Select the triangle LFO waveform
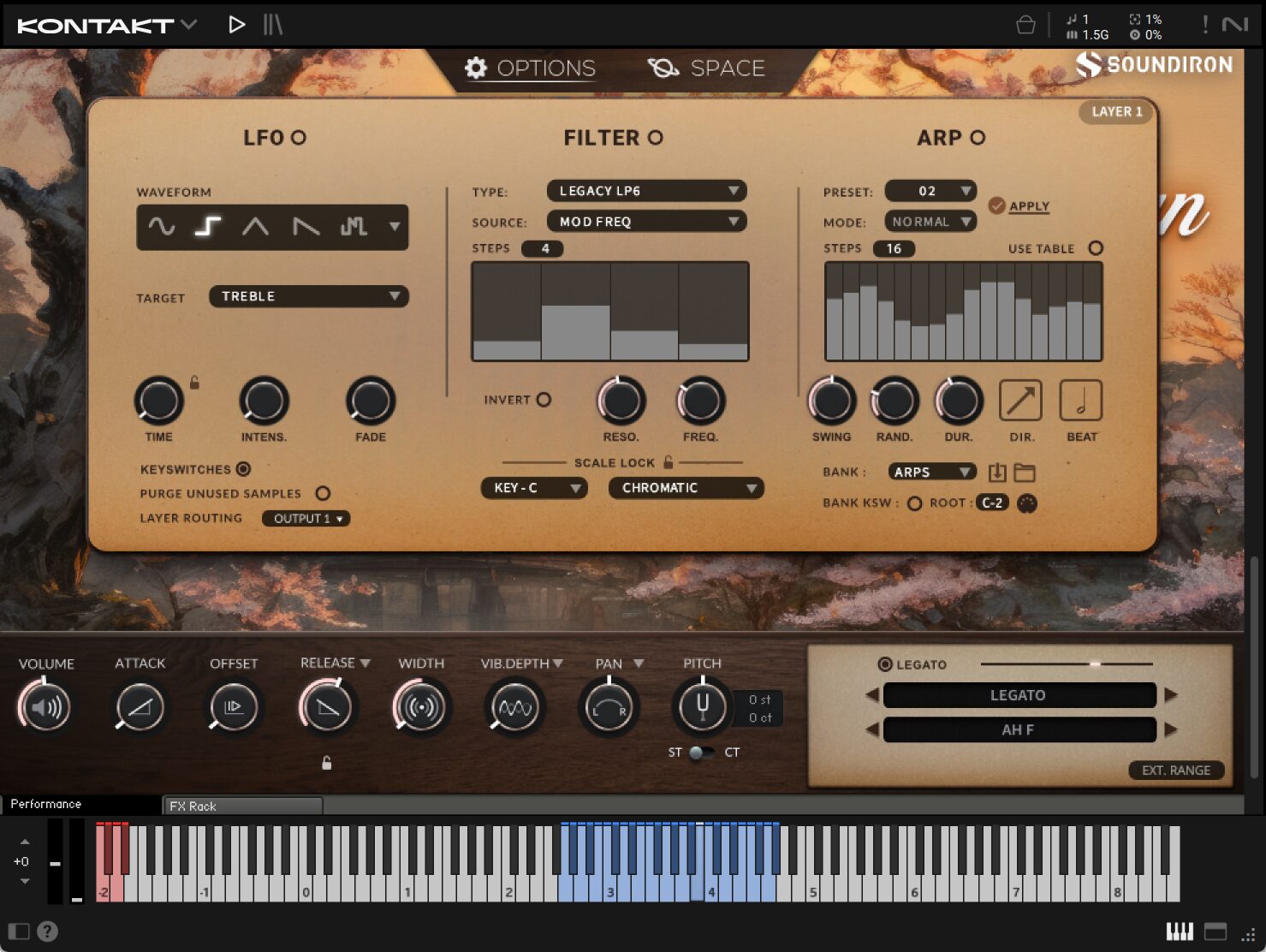This screenshot has width=1266, height=952. click(x=255, y=227)
